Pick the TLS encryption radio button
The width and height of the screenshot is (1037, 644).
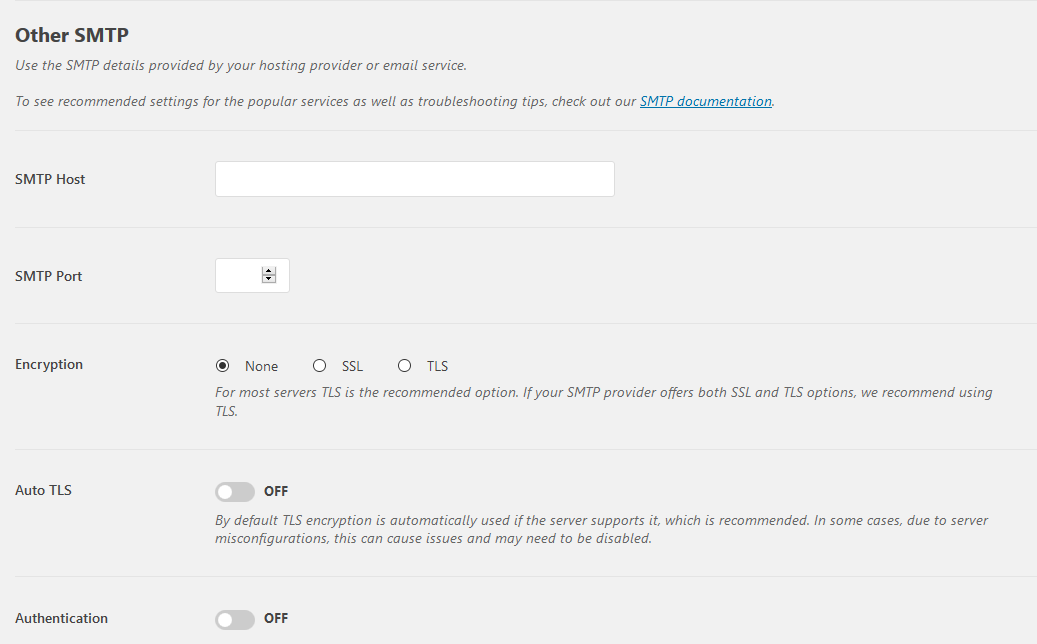tap(405, 366)
